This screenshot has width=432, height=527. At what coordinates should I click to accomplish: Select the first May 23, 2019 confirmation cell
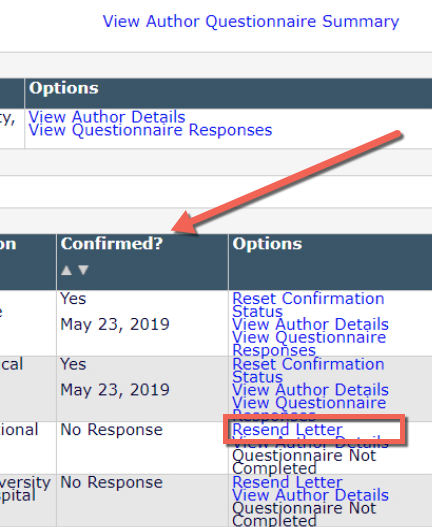(115, 324)
